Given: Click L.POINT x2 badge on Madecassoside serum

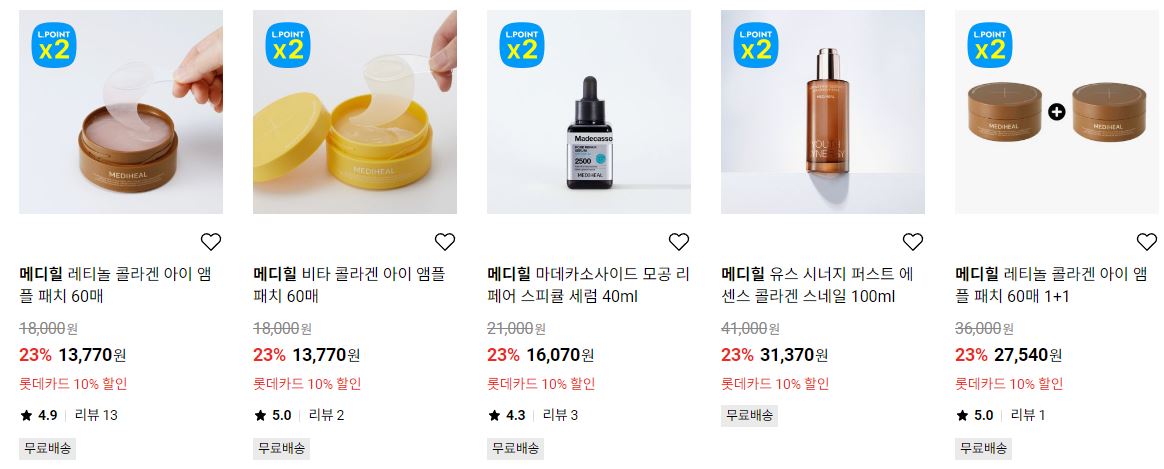Looking at the screenshot, I should [521, 45].
